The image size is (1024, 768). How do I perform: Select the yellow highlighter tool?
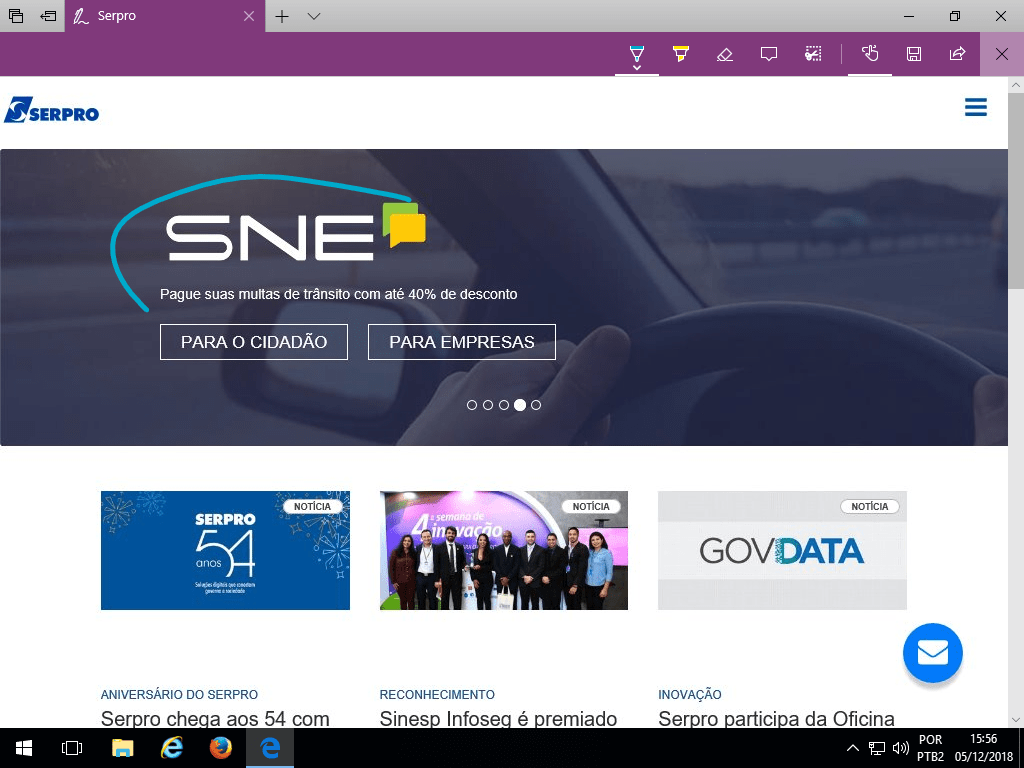click(x=681, y=54)
